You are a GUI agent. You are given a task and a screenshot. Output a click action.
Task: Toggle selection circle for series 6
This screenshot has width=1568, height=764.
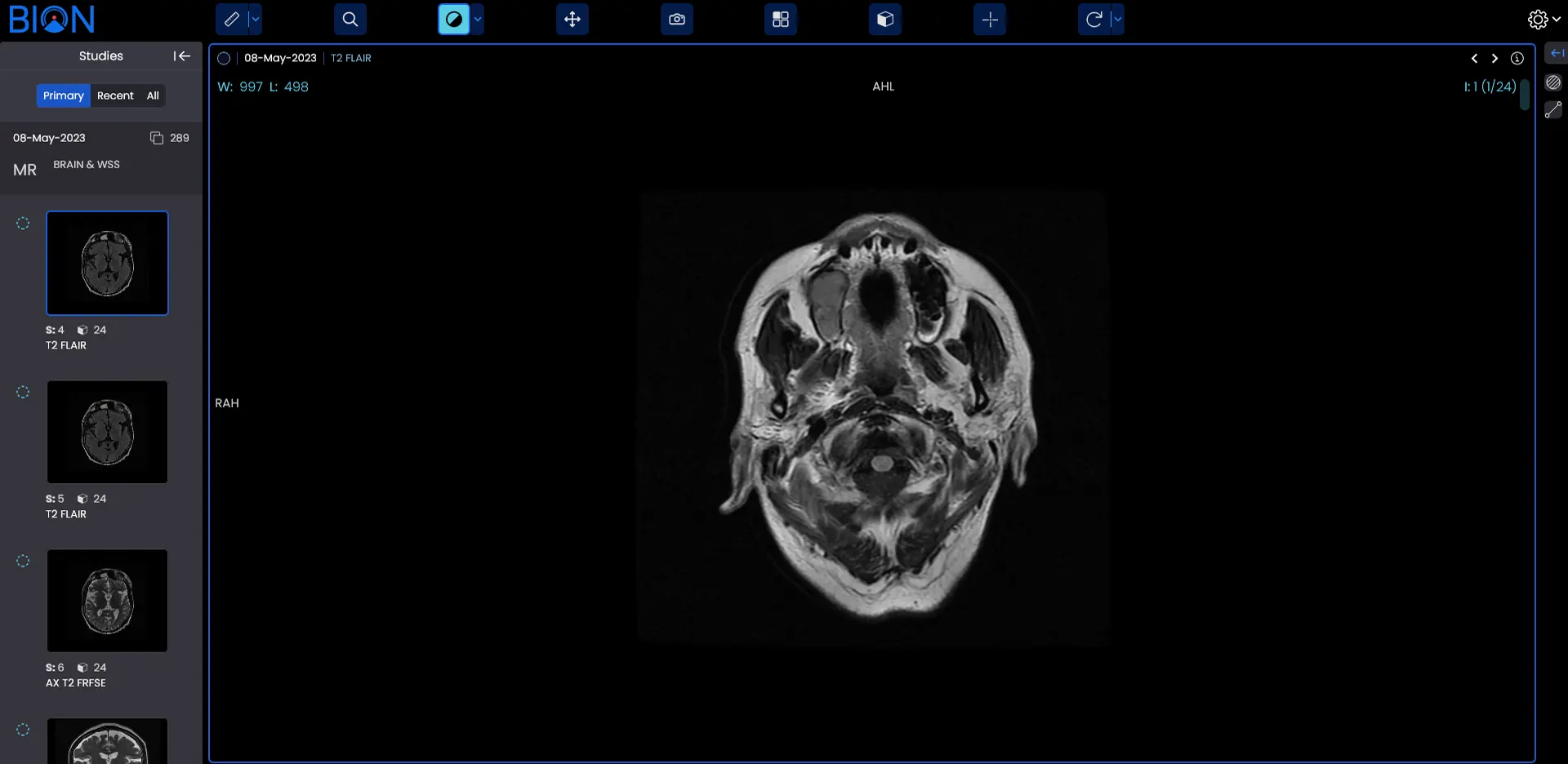pos(23,561)
